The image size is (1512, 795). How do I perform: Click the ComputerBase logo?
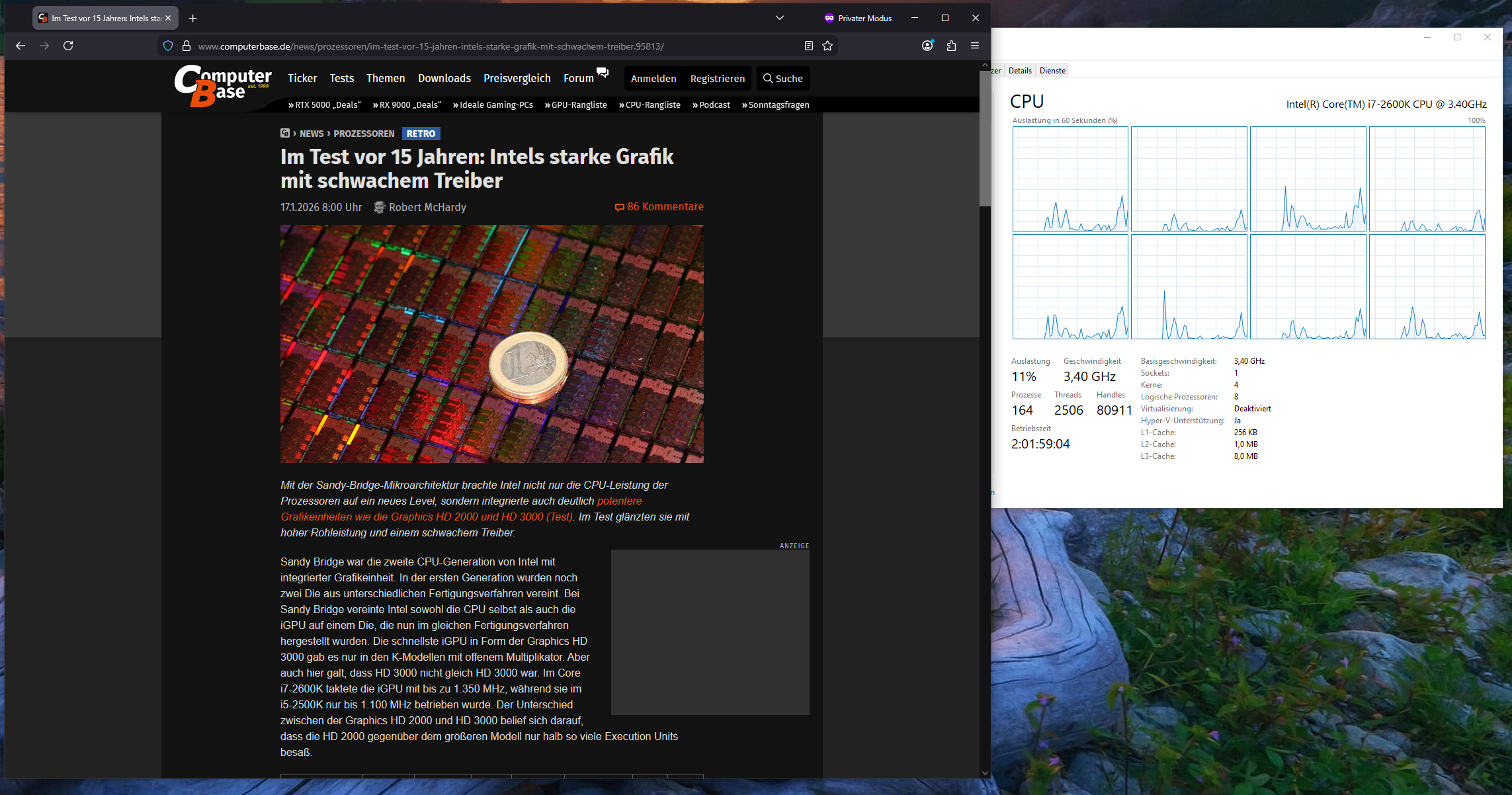(222, 85)
